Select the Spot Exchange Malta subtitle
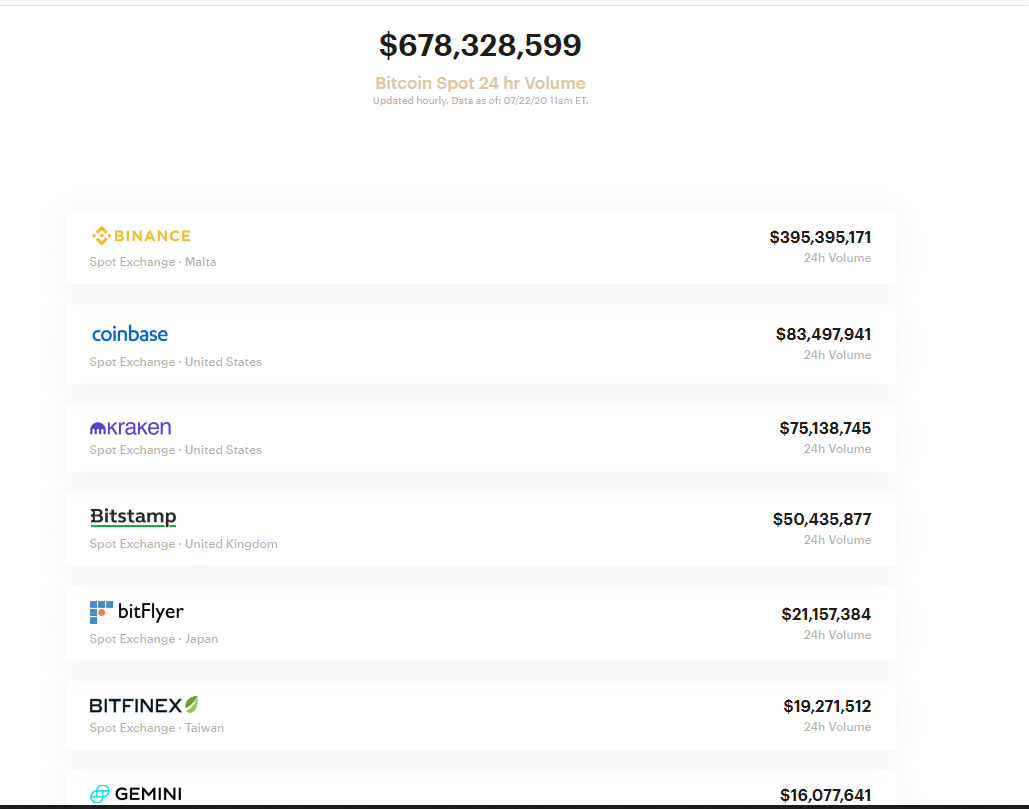The height and width of the screenshot is (809, 1029). click(x=152, y=261)
